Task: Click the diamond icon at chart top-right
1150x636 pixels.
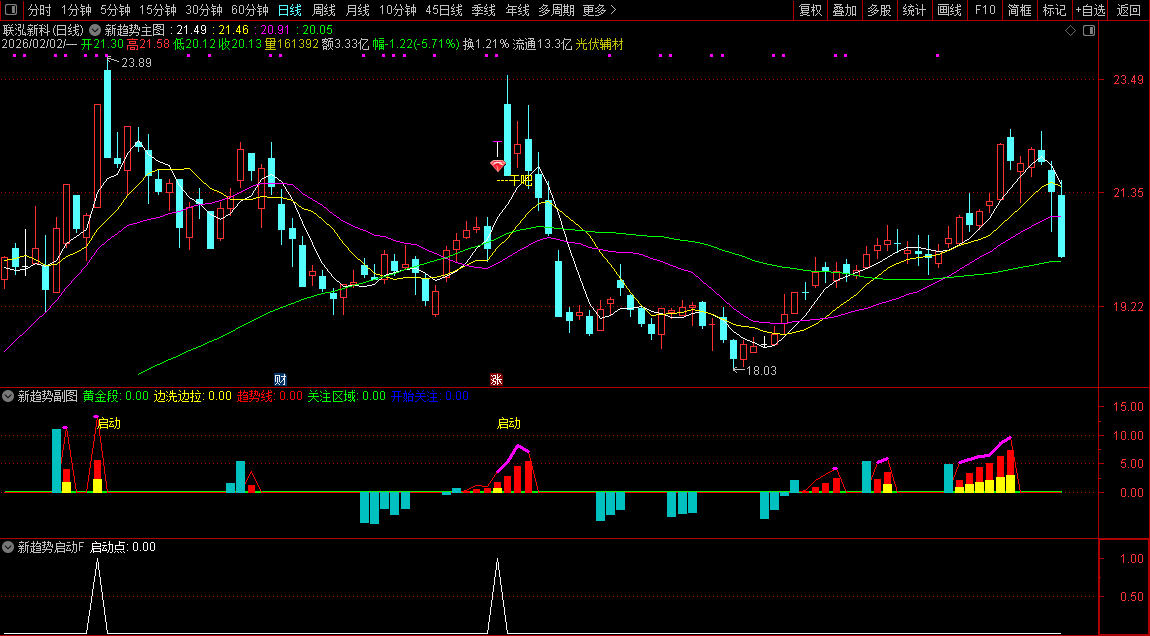Action: point(1070,31)
